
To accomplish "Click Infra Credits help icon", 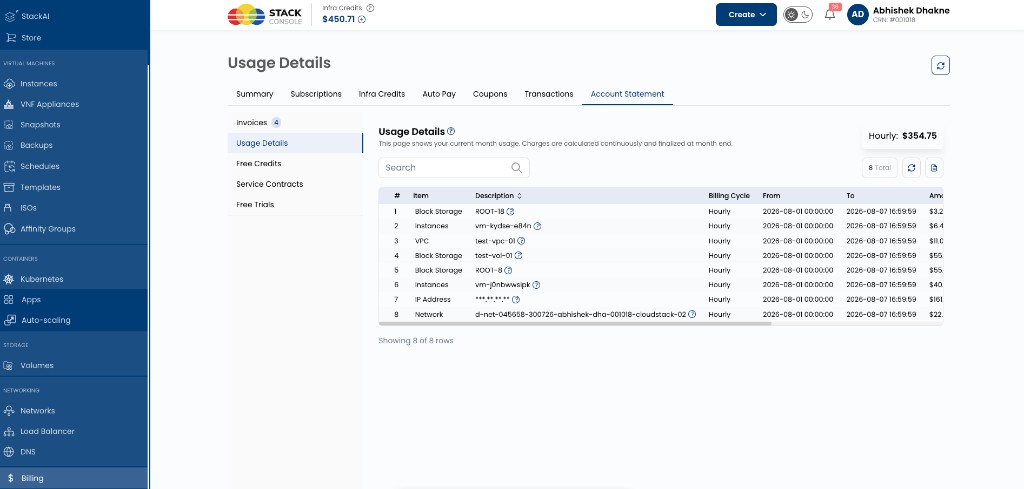I will click(x=370, y=8).
